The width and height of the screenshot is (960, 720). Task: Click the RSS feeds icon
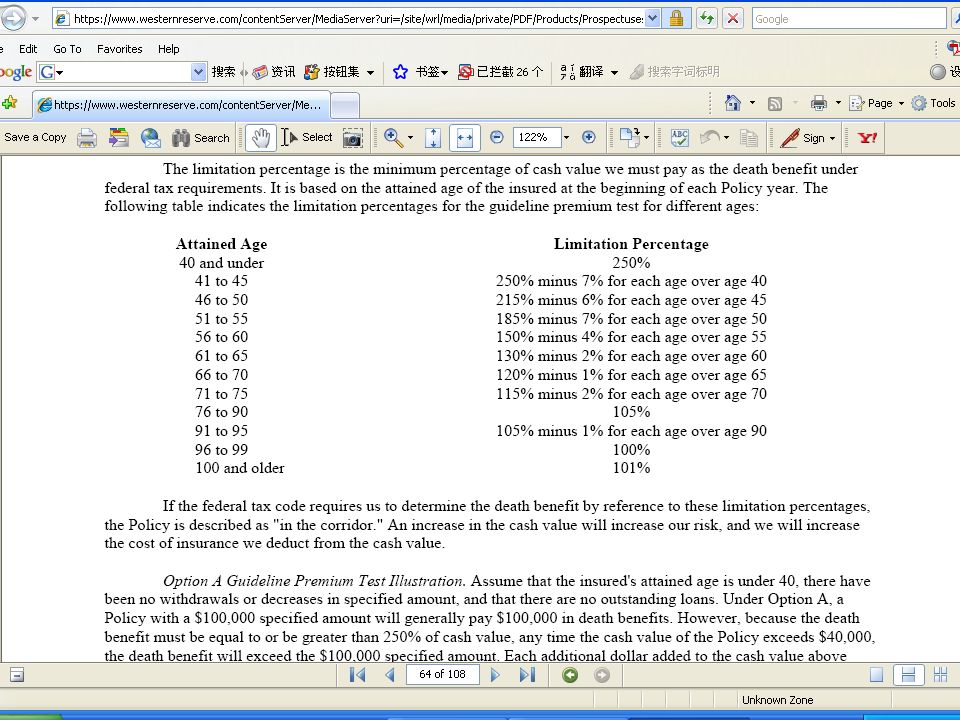tap(774, 103)
